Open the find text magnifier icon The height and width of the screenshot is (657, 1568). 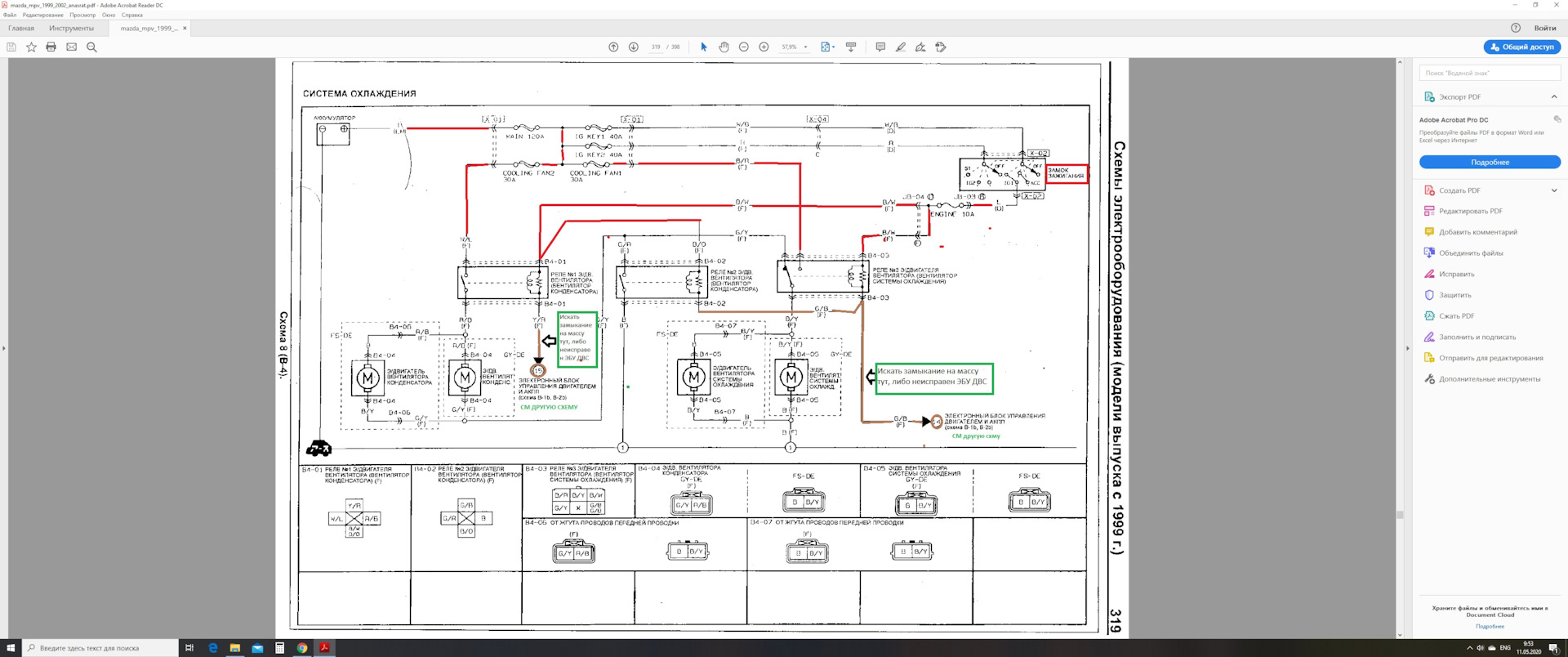91,47
